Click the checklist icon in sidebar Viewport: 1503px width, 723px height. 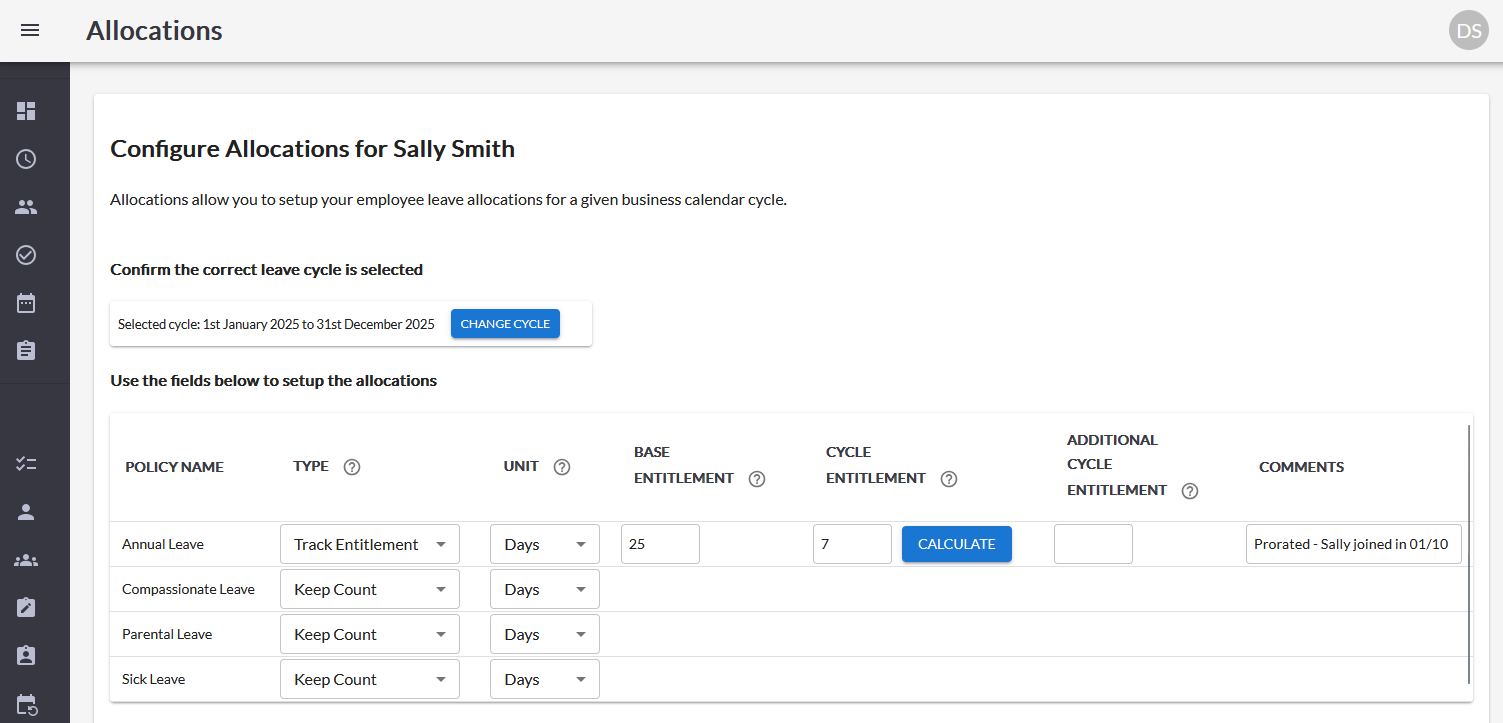26,464
